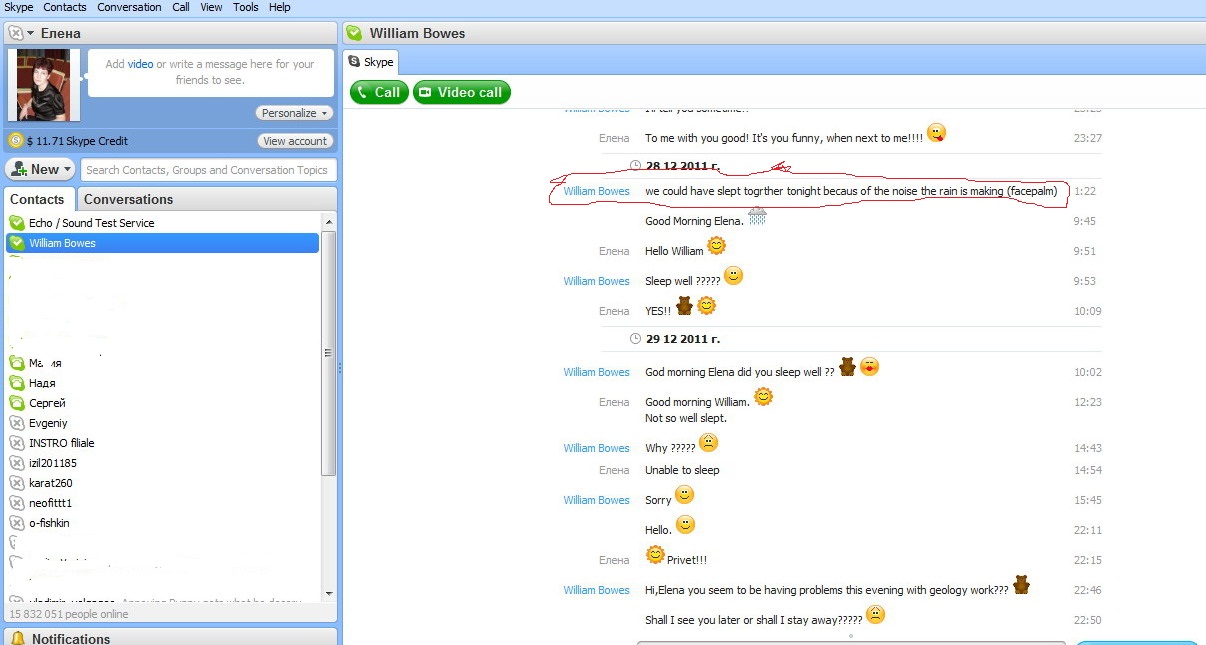The height and width of the screenshot is (645, 1206).
Task: Click the Notifications bell icon
Action: click(x=18, y=639)
